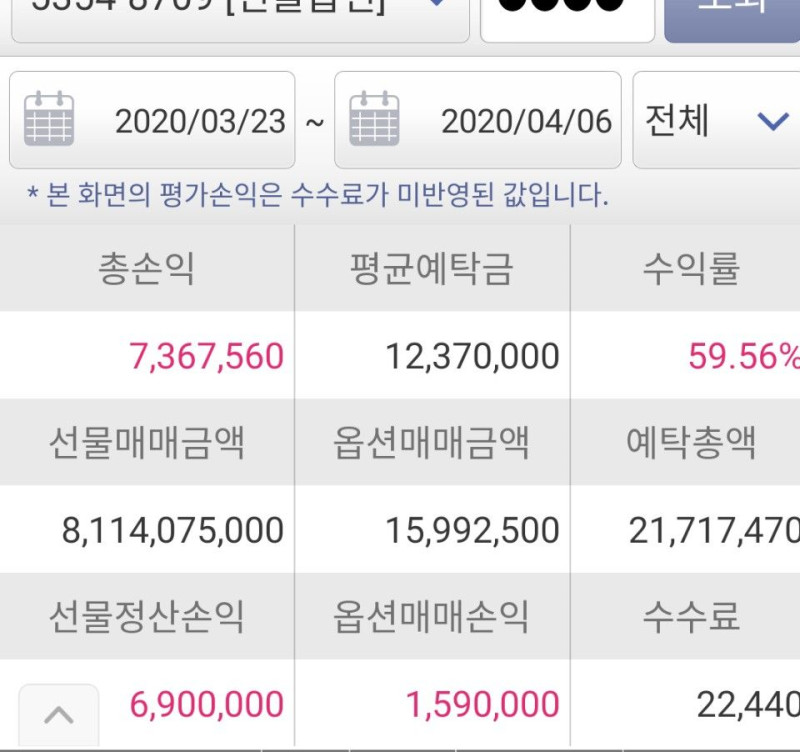Image resolution: width=800 pixels, height=752 pixels.
Task: Tap the 총손익 column header
Action: pos(147,269)
